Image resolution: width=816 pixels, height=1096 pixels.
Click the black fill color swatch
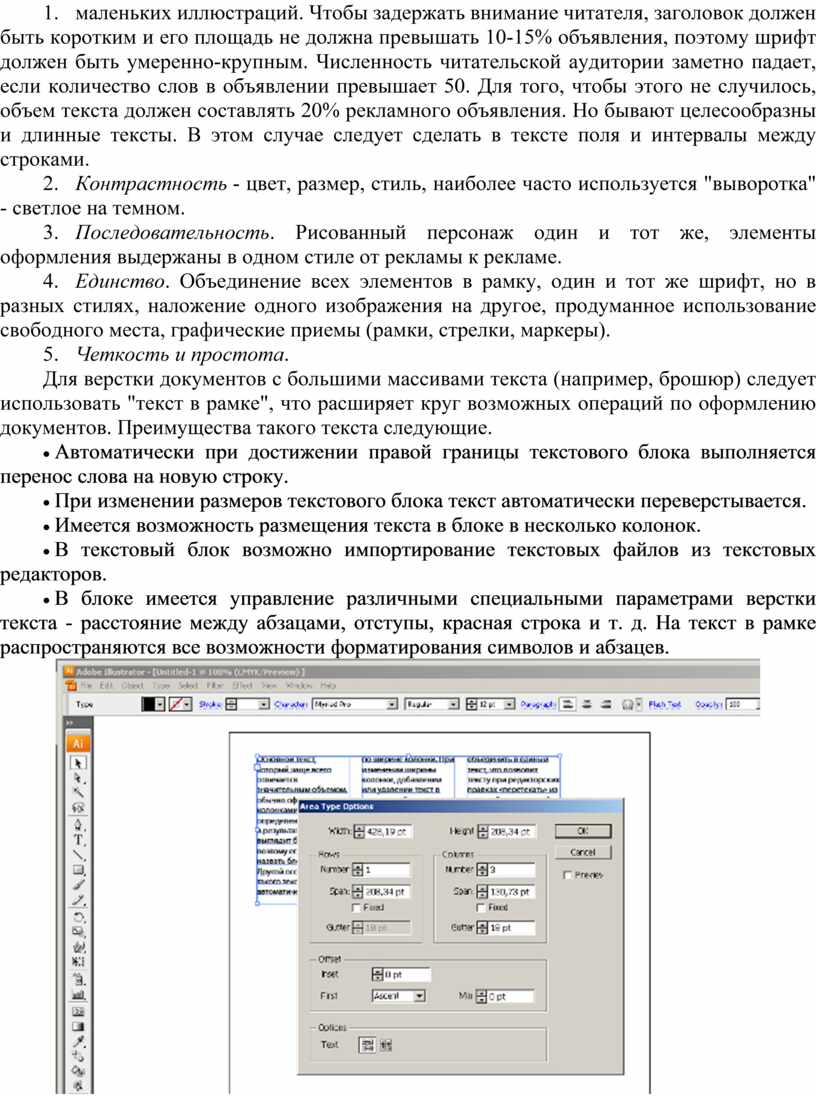coord(149,705)
